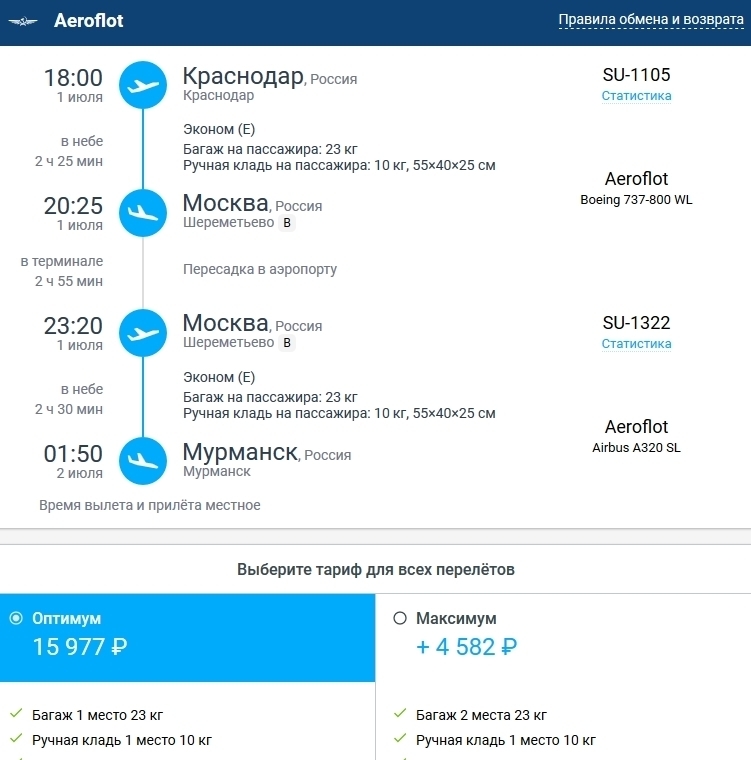Image resolution: width=751 pixels, height=760 pixels.
Task: Click the Krasnodar departure plane icon
Action: pos(143,85)
